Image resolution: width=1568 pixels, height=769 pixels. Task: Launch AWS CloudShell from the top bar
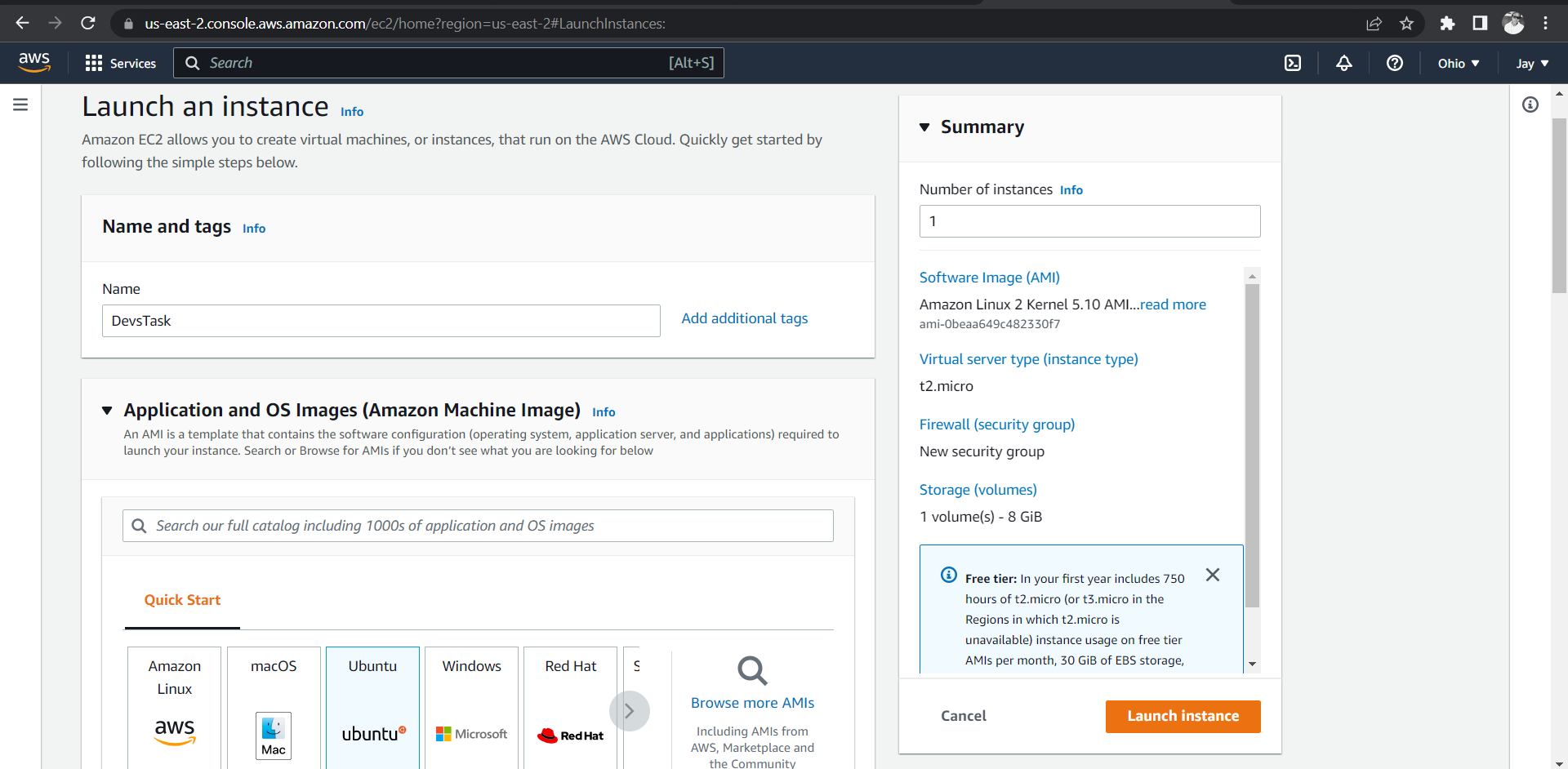pos(1293,63)
